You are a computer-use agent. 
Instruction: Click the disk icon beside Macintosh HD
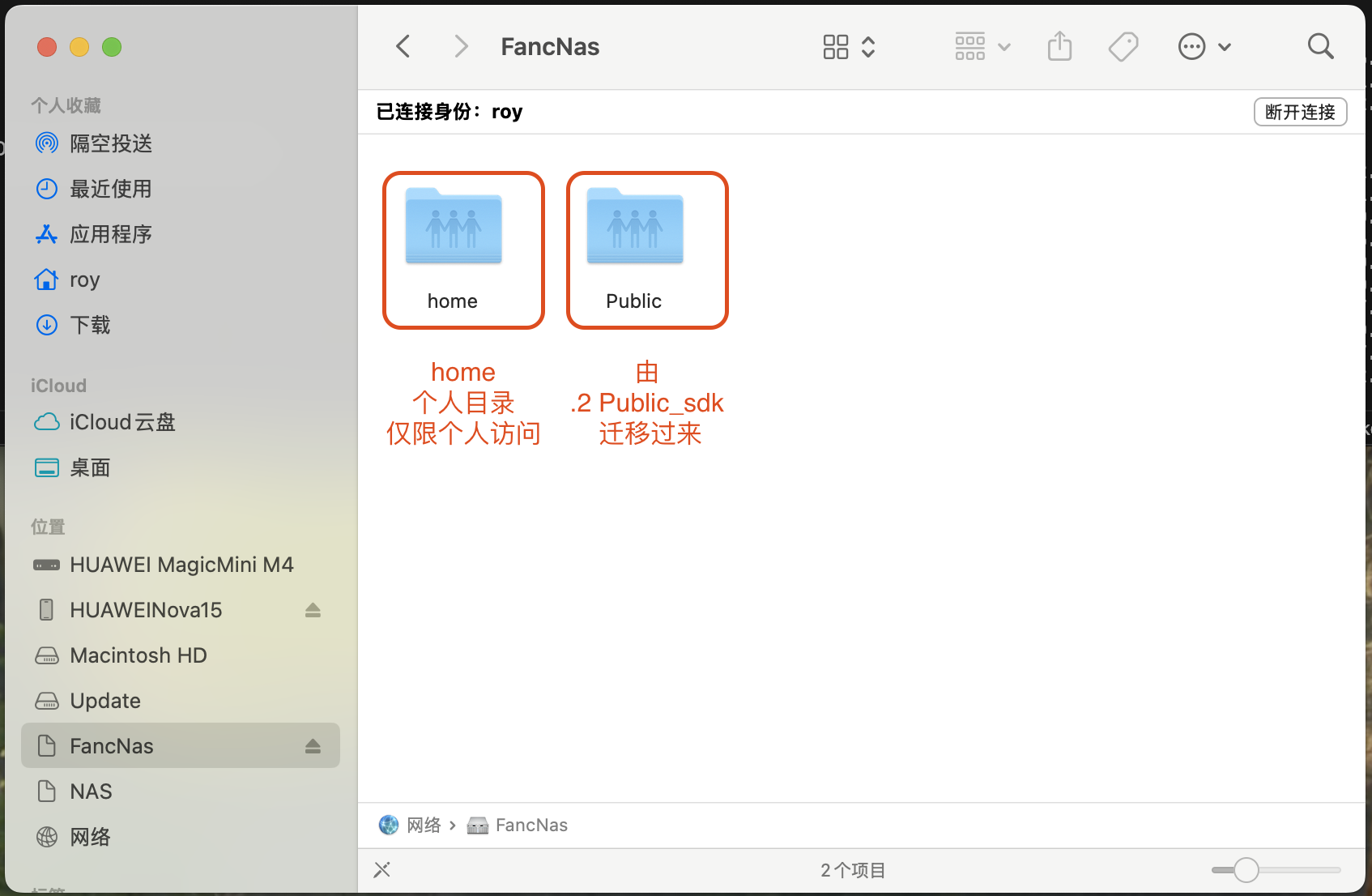click(x=47, y=655)
